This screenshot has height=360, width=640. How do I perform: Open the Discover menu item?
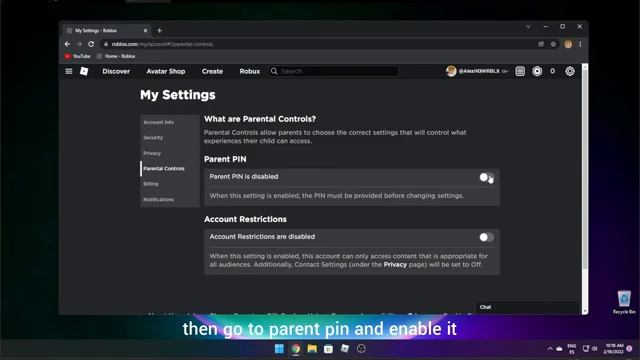[x=116, y=71]
